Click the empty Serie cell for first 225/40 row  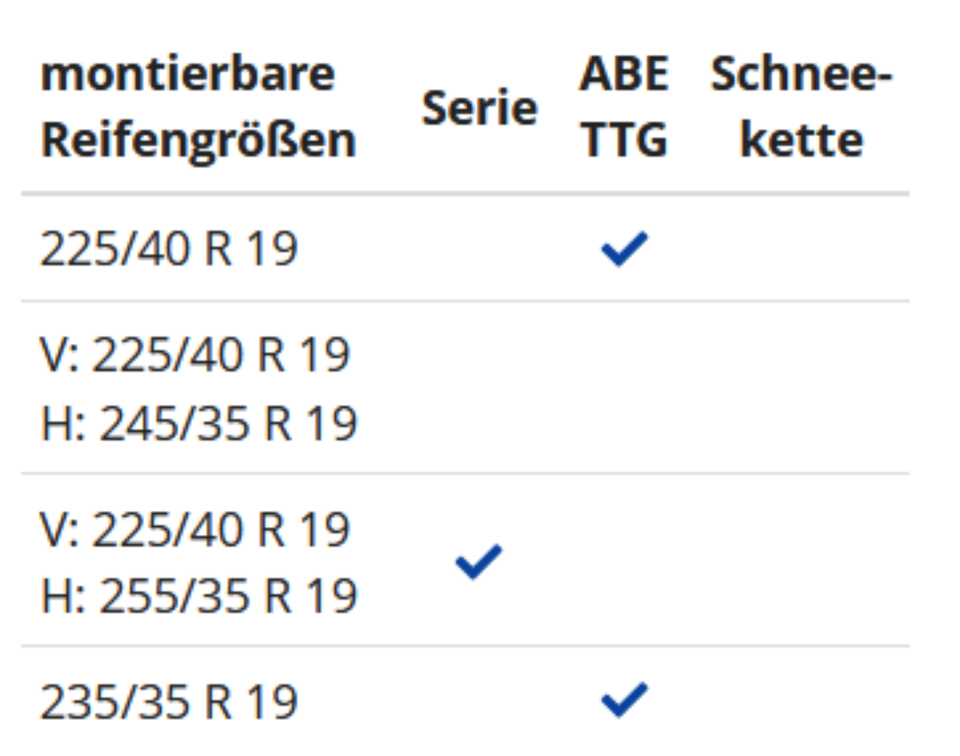pos(479,248)
